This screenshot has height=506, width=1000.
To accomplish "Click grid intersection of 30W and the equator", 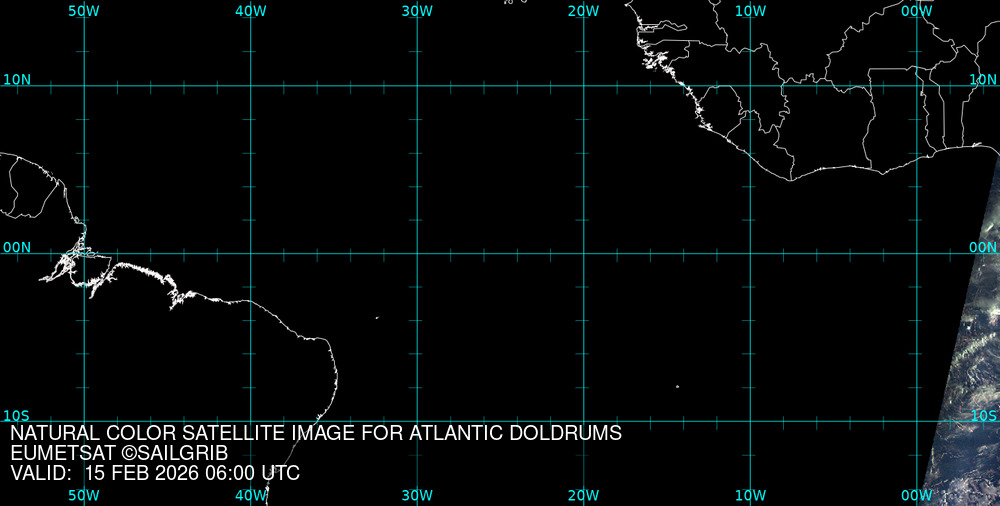I will coord(417,253).
